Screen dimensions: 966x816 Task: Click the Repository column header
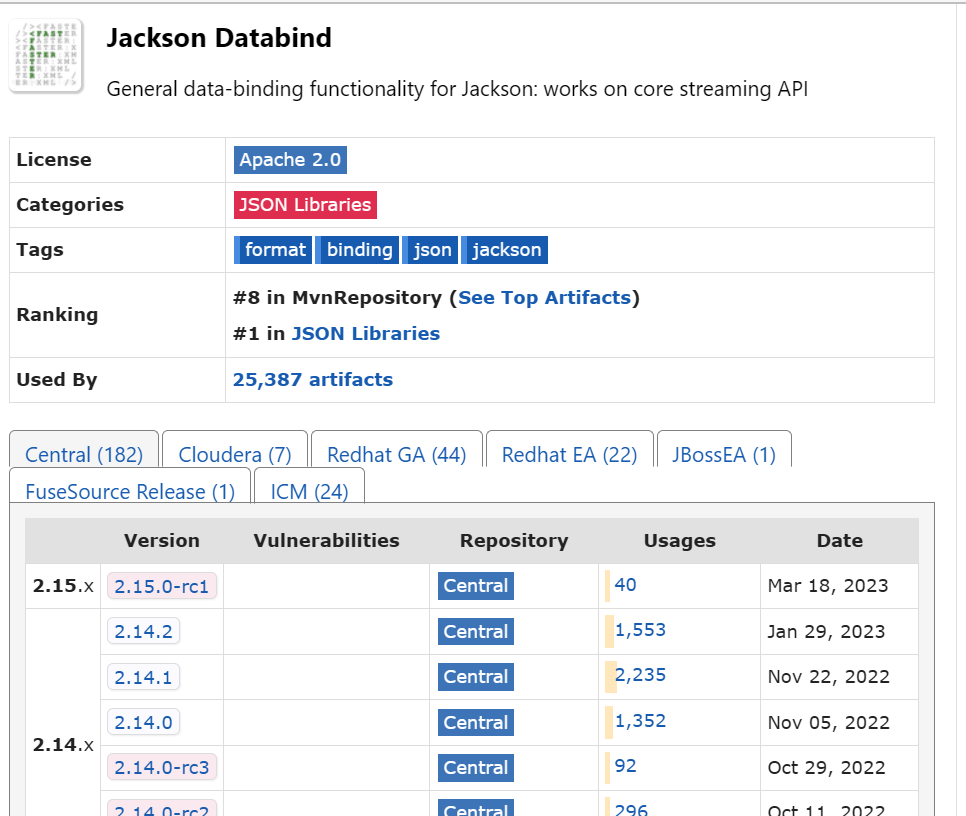[x=514, y=541]
